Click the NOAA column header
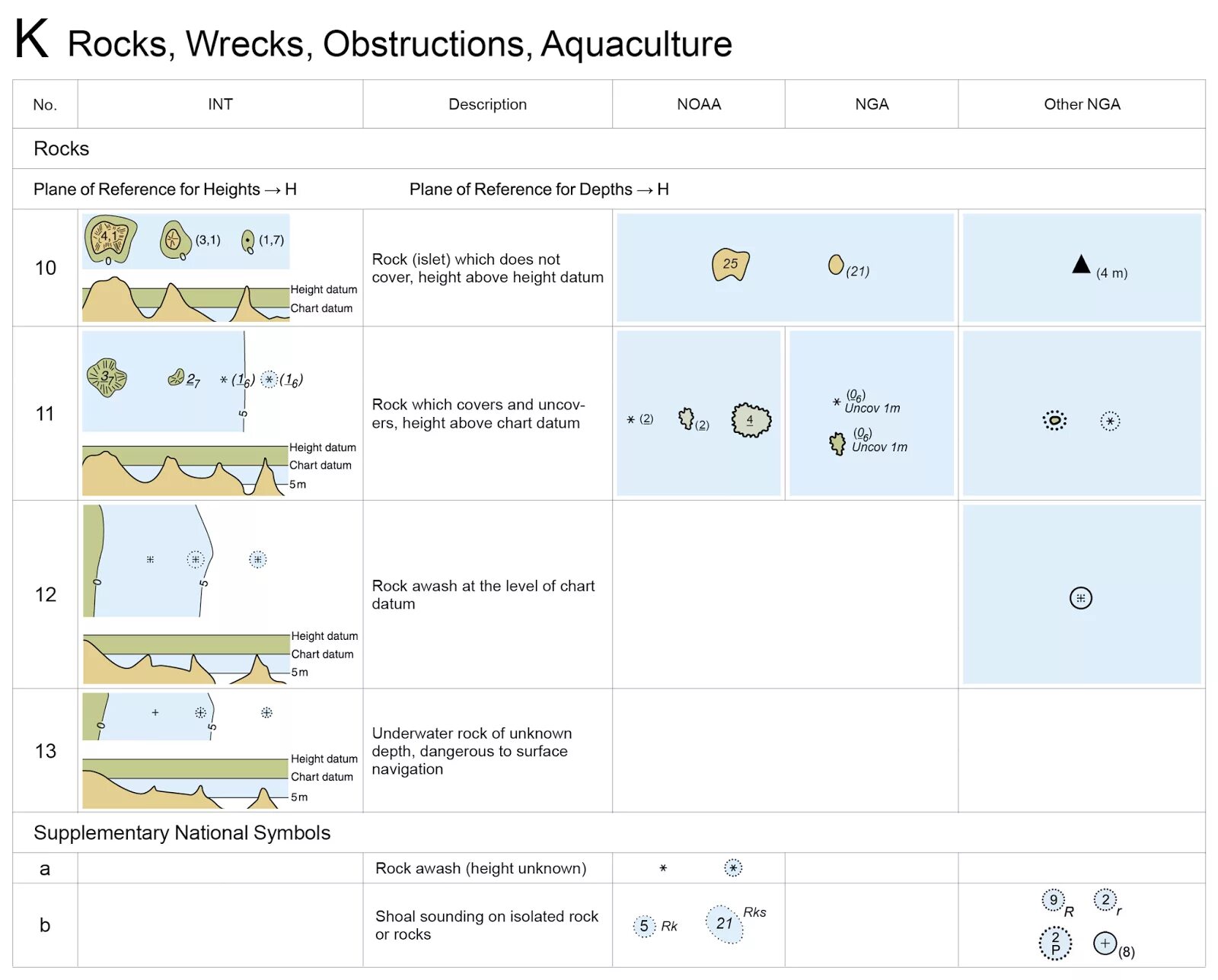The image size is (1218, 980). tap(699, 104)
